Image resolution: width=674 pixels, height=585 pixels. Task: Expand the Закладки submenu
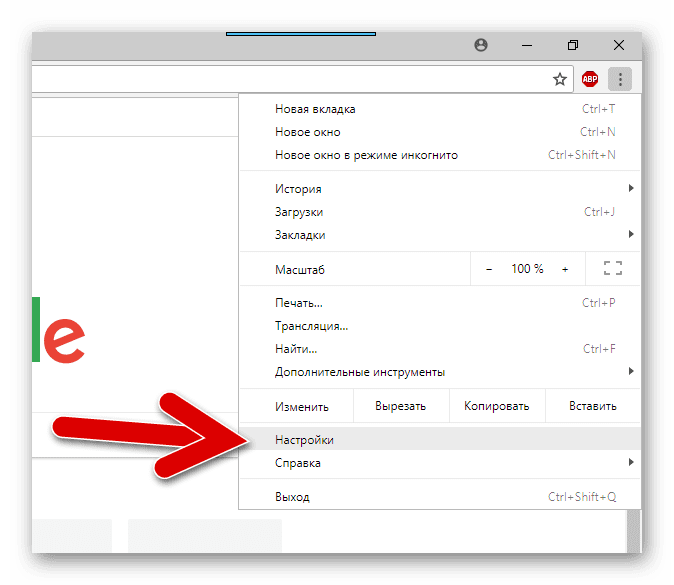tap(440, 235)
